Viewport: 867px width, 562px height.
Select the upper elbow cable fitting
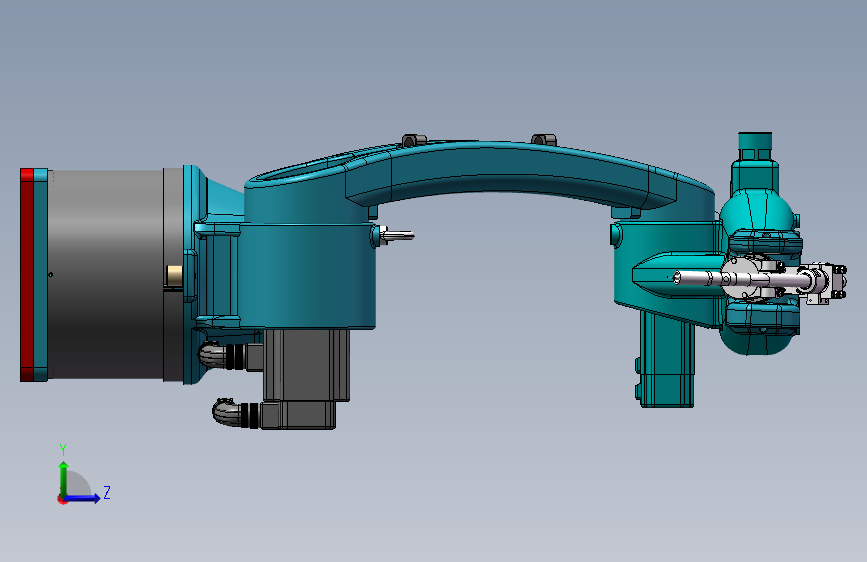[x=221, y=355]
